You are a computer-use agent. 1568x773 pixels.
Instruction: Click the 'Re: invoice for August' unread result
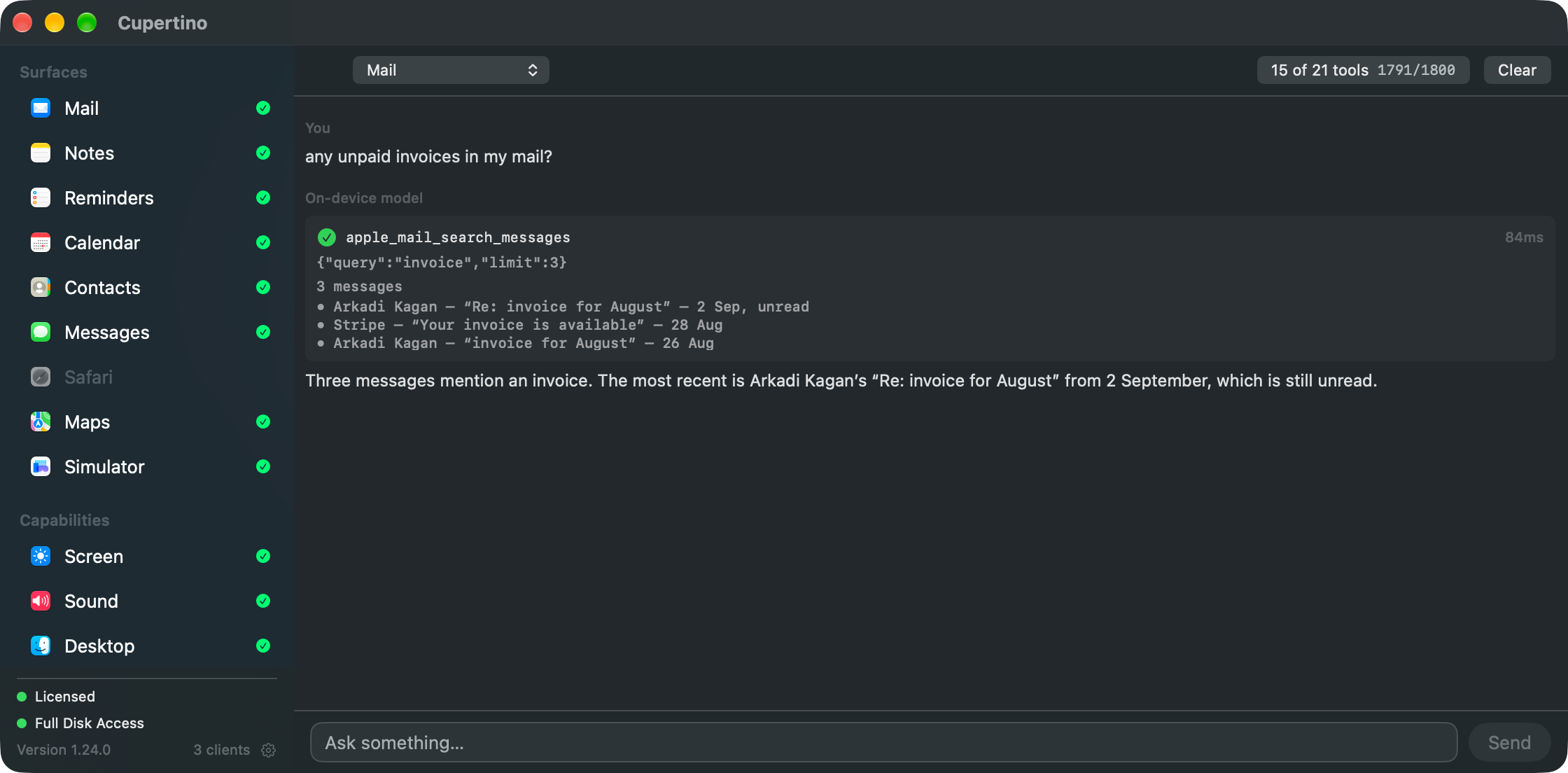(x=563, y=307)
